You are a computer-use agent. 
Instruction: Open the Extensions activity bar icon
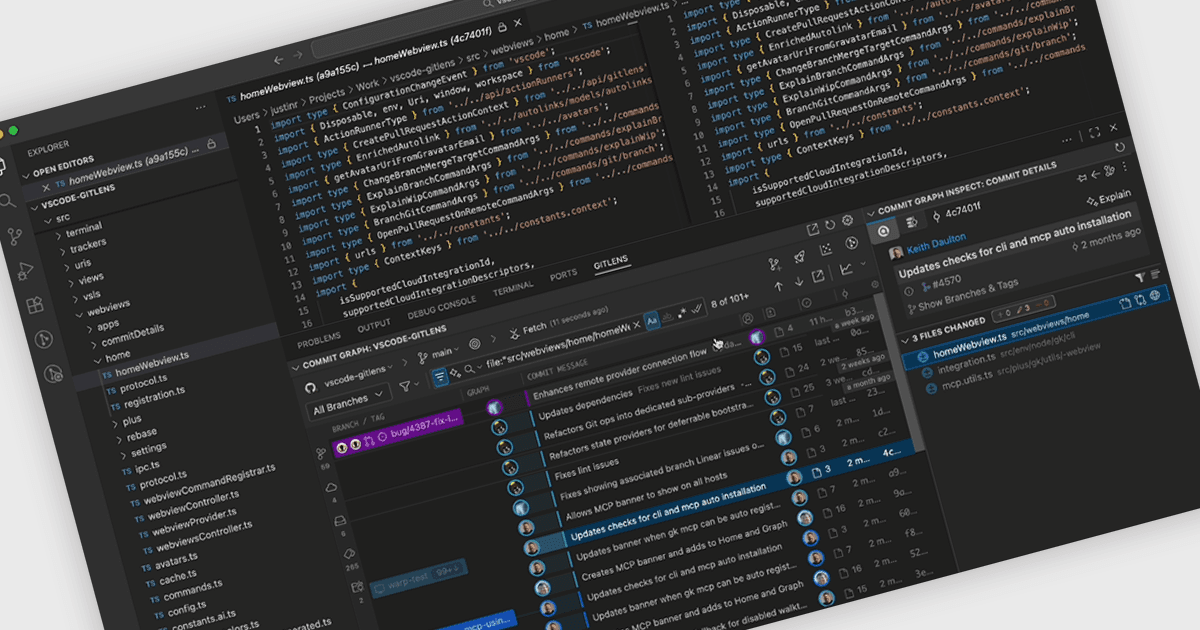coord(35,304)
